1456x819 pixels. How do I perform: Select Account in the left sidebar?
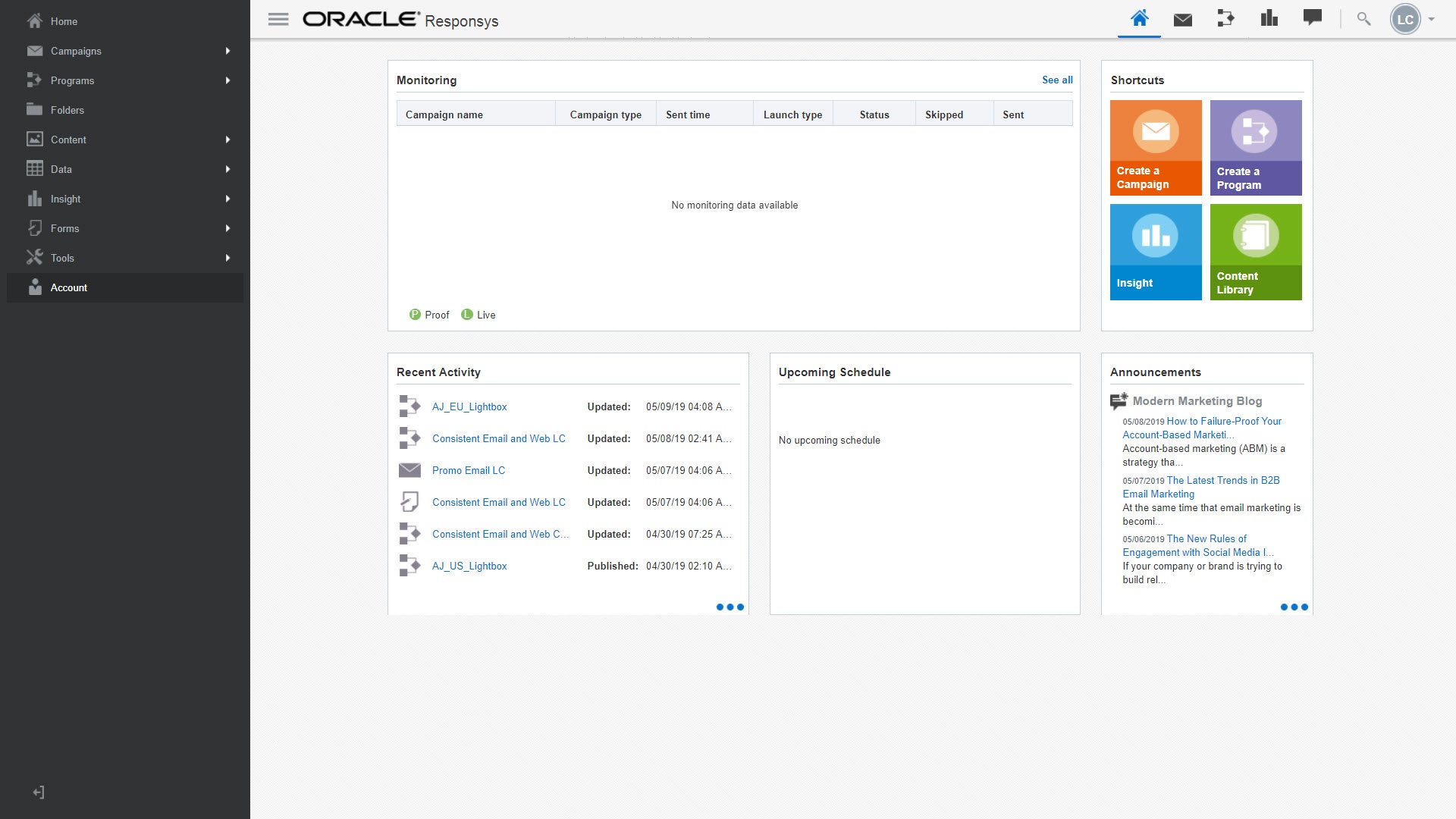pyautogui.click(x=68, y=287)
